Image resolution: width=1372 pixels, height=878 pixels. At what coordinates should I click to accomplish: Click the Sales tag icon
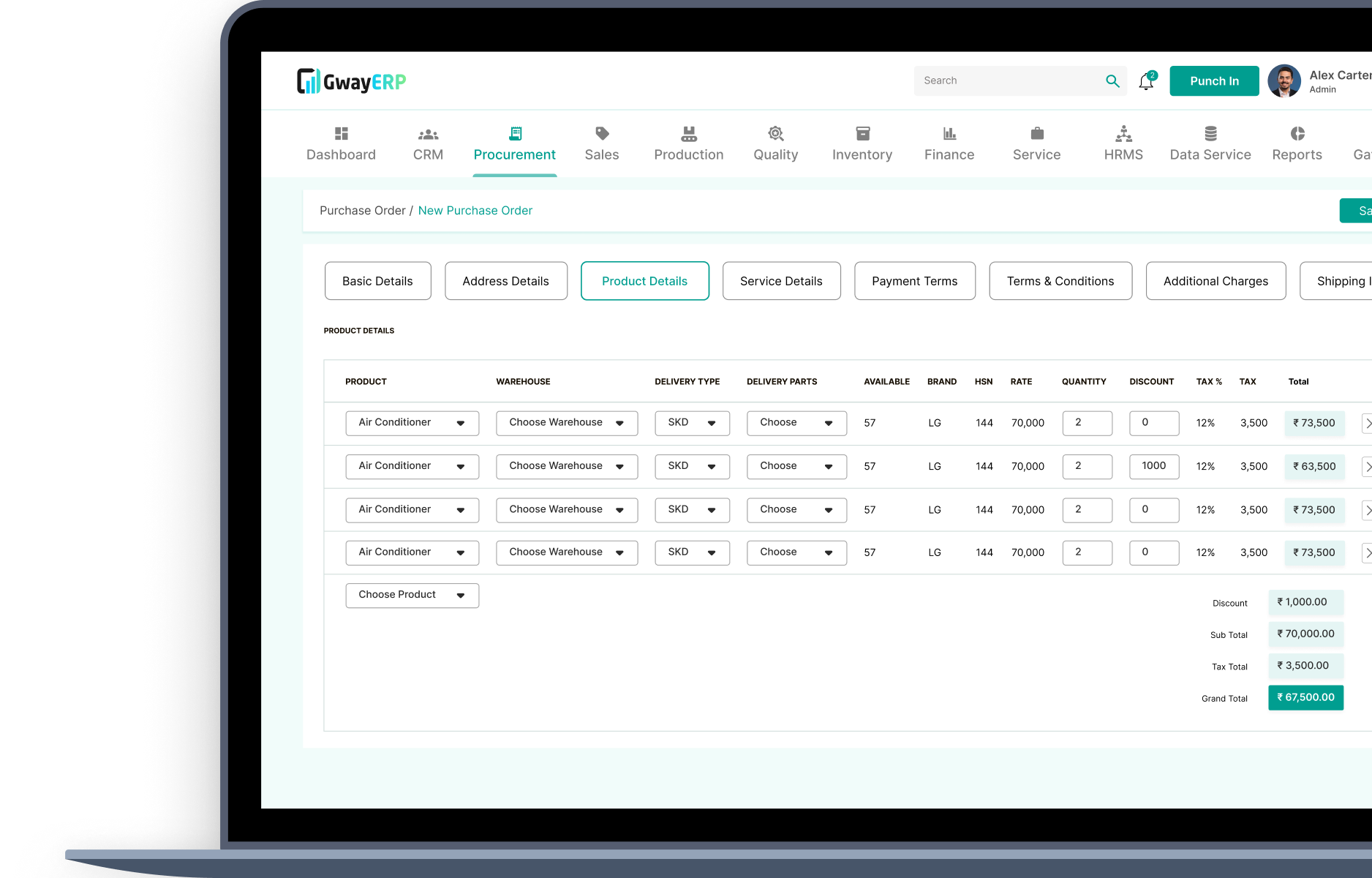coord(601,133)
